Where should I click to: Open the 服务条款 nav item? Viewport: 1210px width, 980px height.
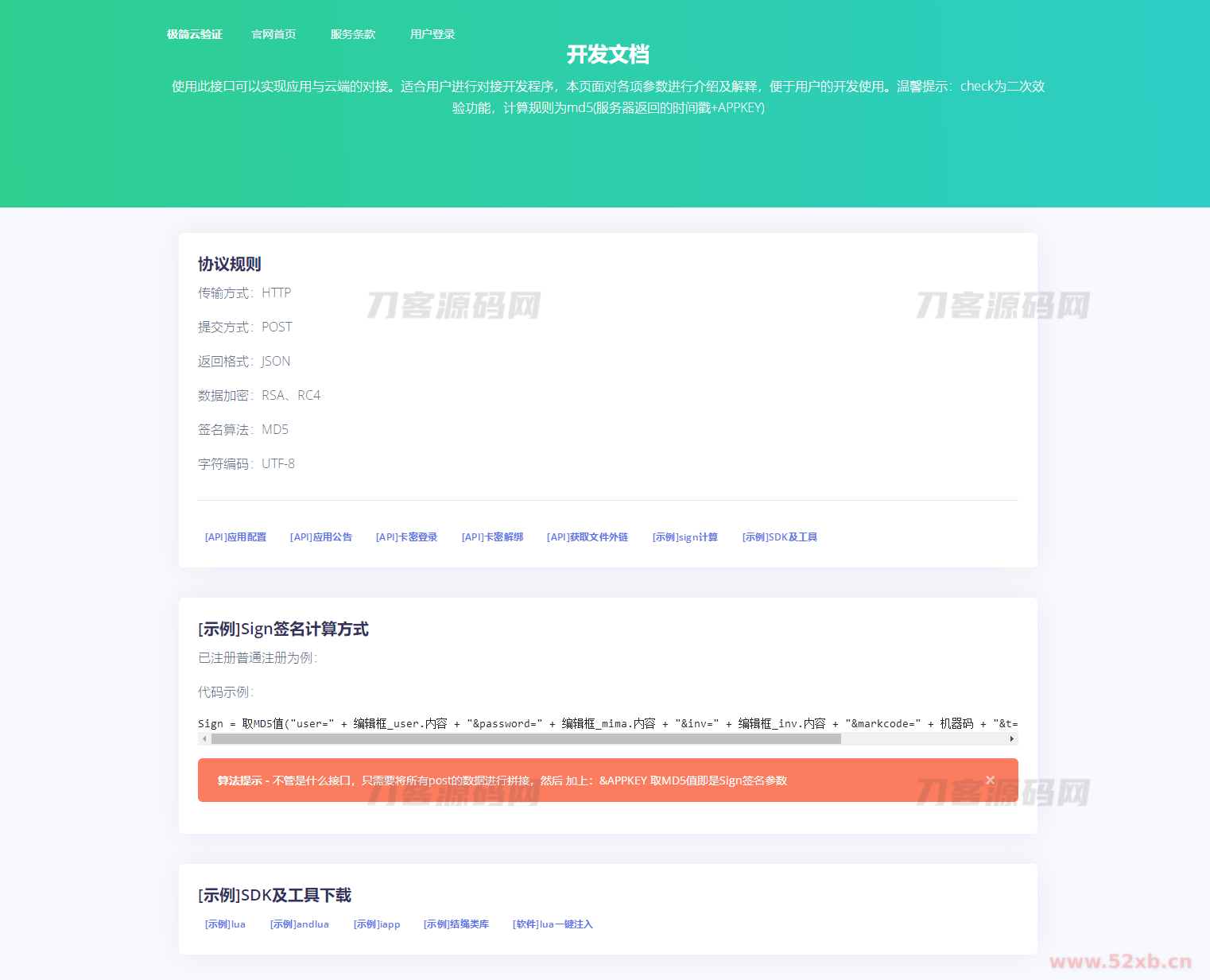tap(353, 34)
